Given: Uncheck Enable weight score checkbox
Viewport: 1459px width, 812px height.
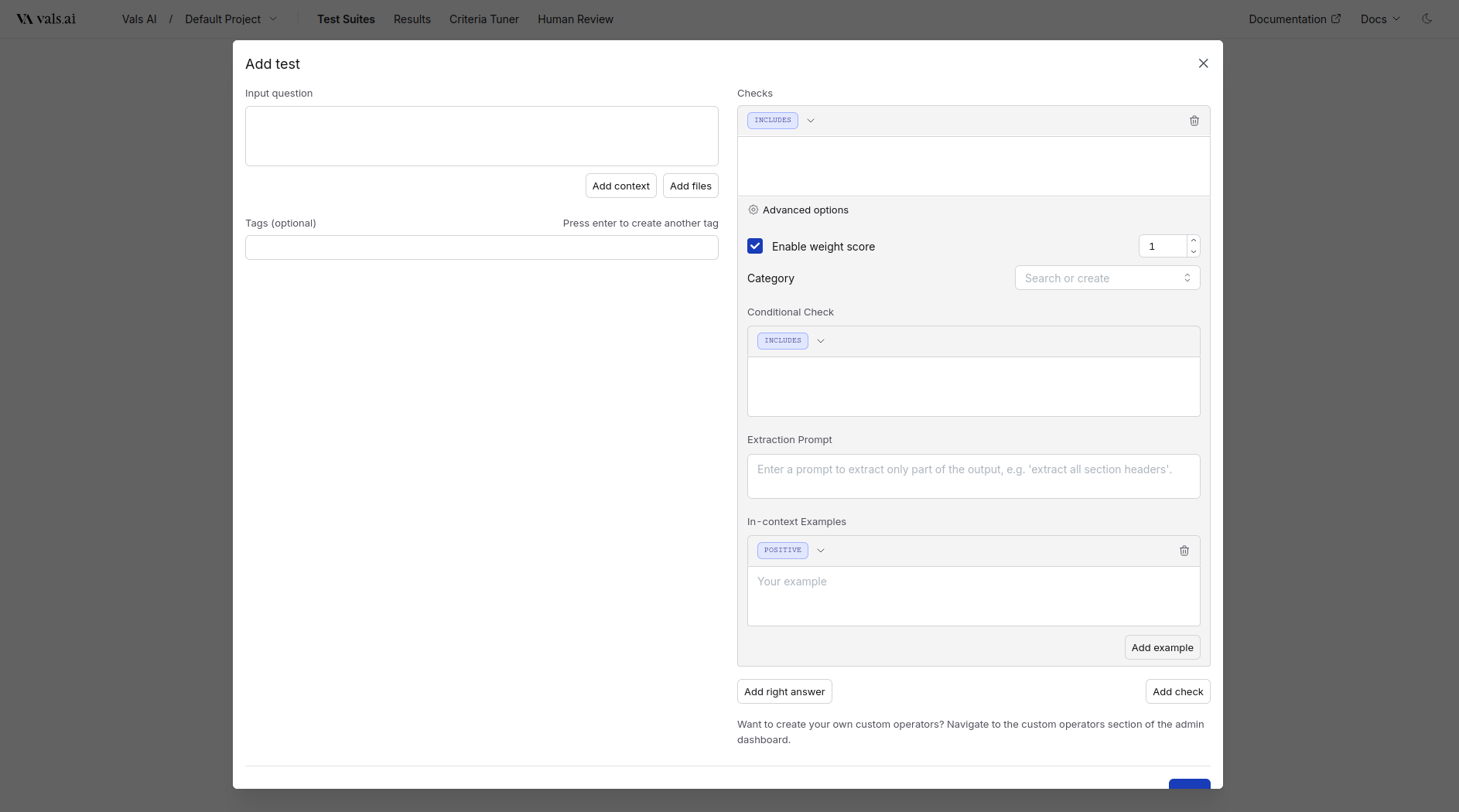Looking at the screenshot, I should [755, 246].
